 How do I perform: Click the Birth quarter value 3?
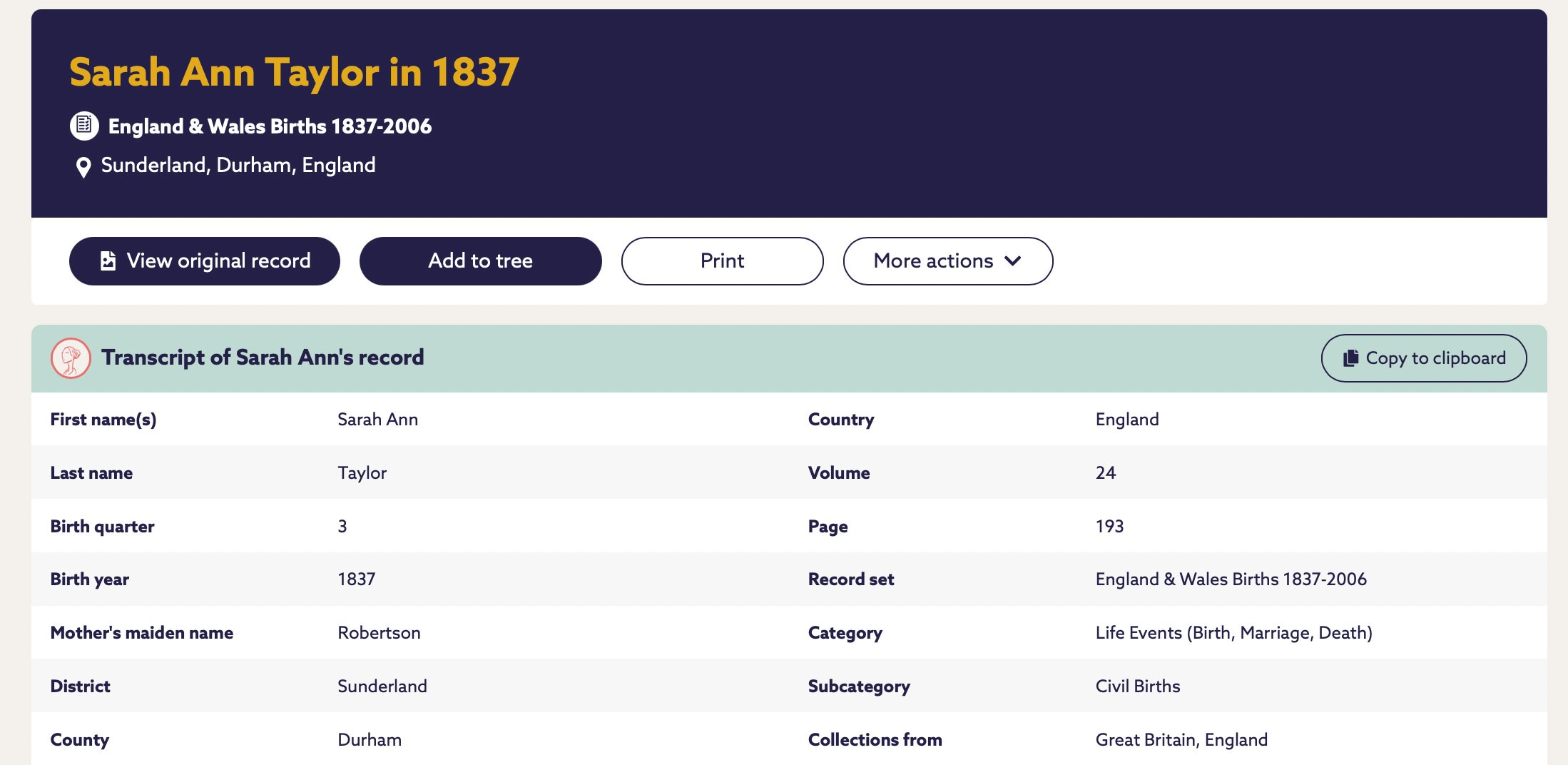point(342,526)
